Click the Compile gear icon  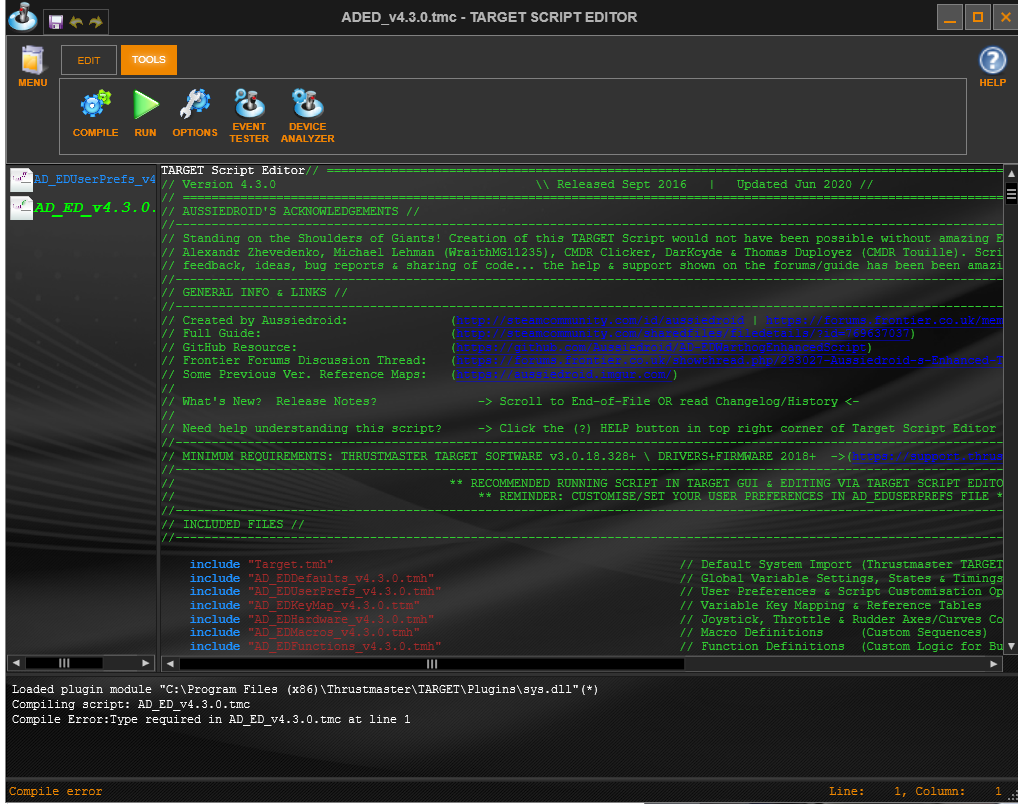coord(95,105)
